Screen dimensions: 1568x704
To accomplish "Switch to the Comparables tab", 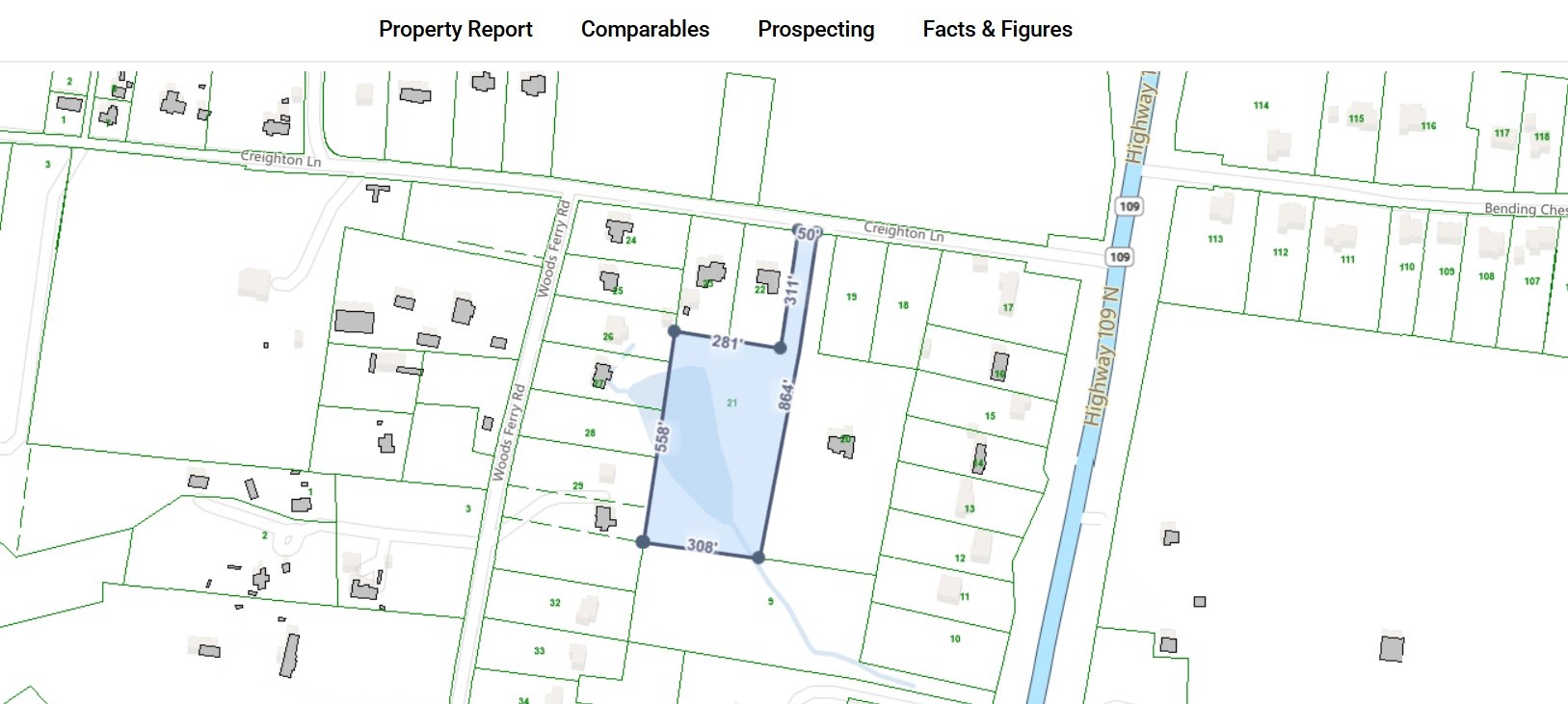I will point(645,30).
